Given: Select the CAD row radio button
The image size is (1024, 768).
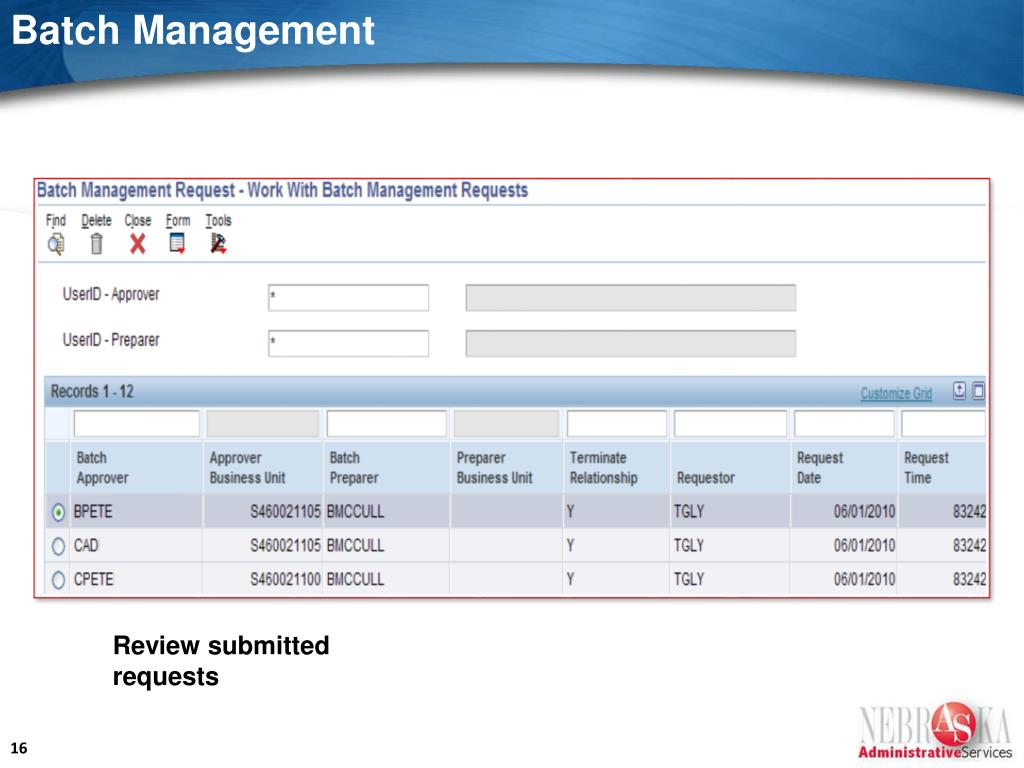Looking at the screenshot, I should [x=58, y=546].
